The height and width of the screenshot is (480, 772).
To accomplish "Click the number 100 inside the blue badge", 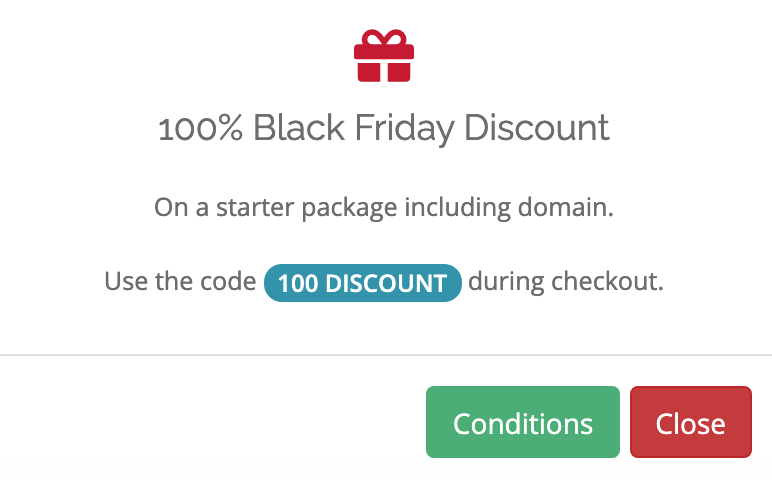I will click(x=297, y=284).
